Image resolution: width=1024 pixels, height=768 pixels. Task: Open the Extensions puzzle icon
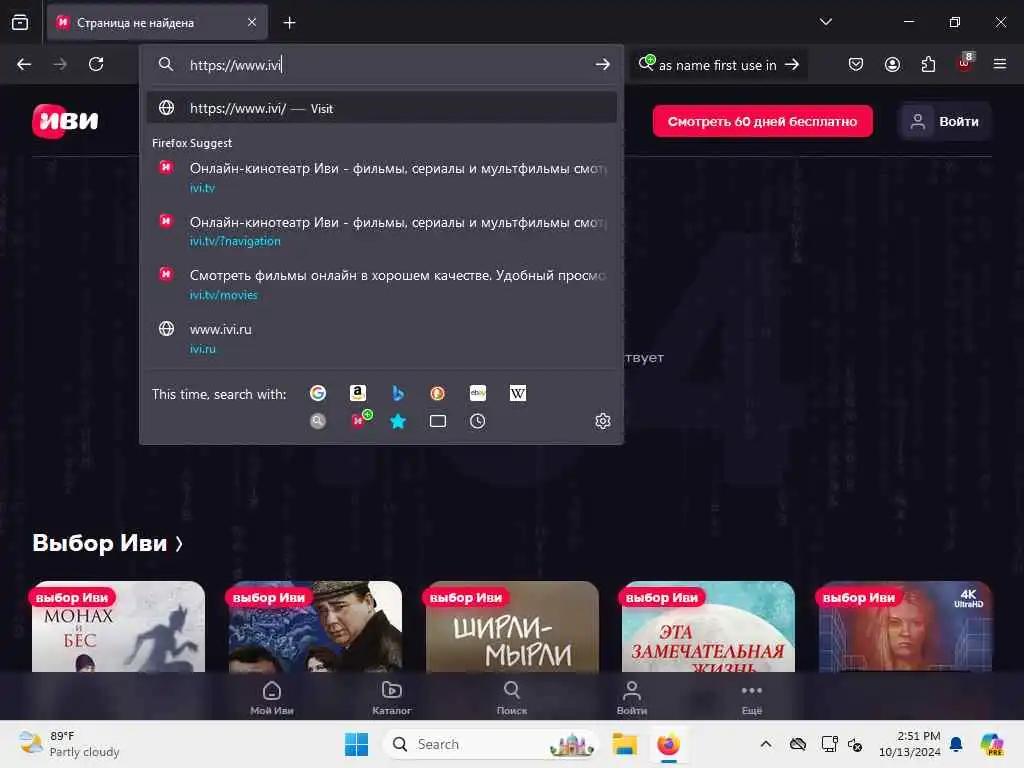point(928,64)
